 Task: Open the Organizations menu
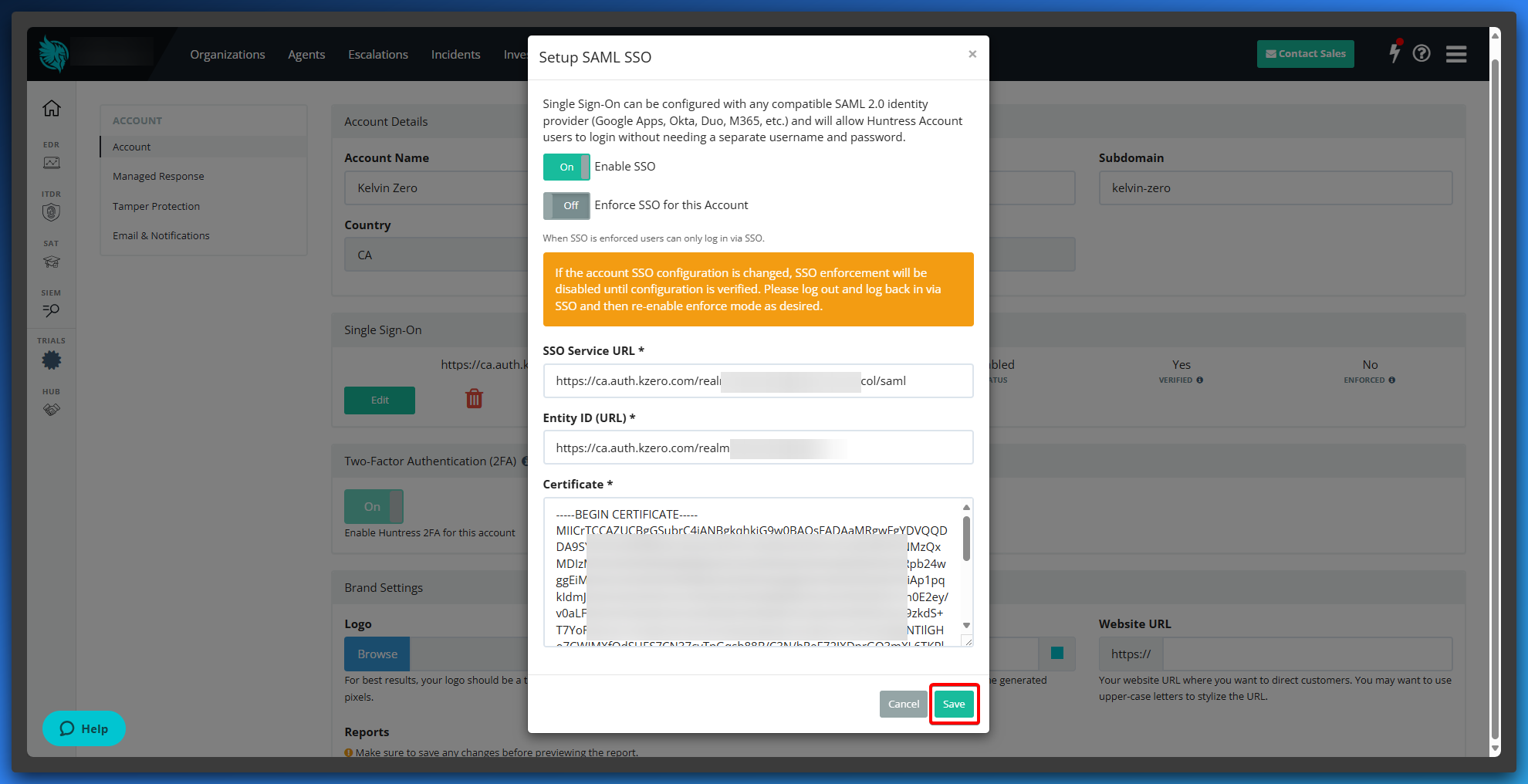pyautogui.click(x=228, y=55)
